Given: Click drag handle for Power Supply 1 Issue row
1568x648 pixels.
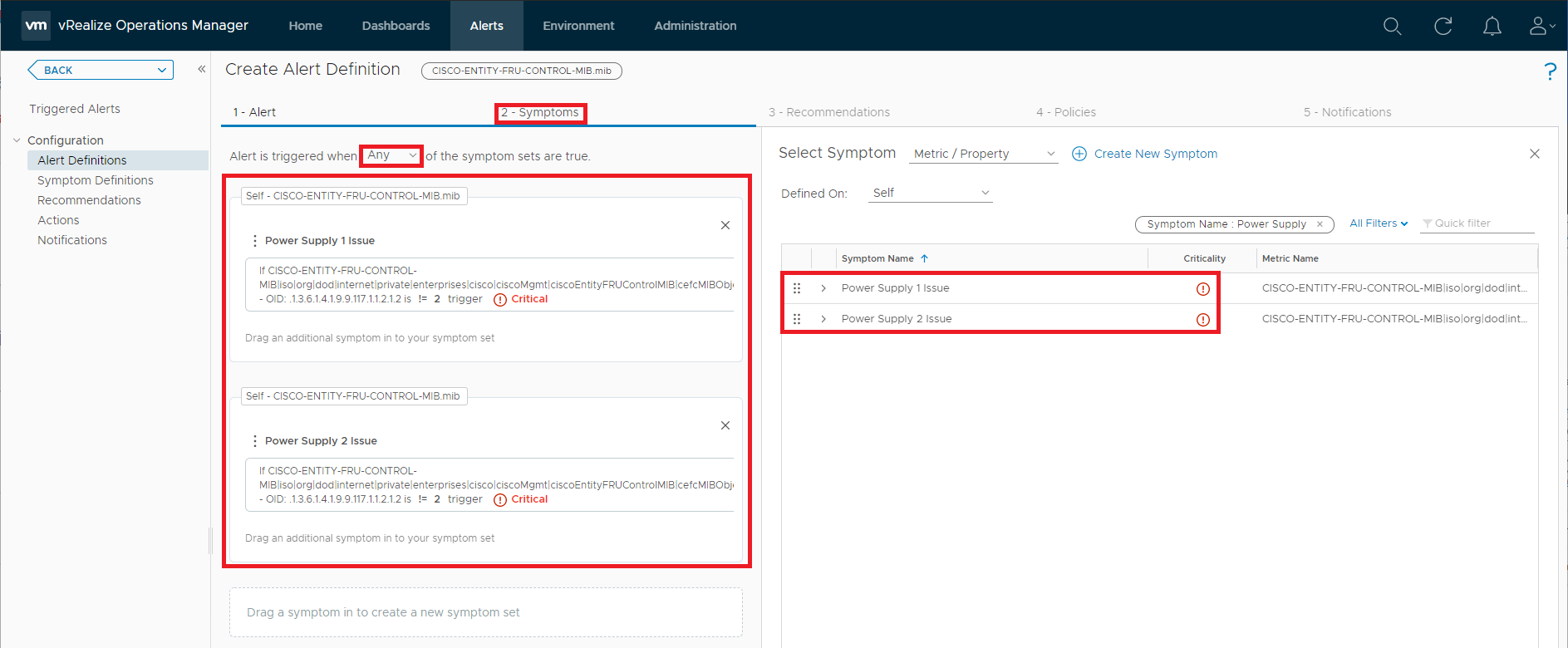Looking at the screenshot, I should click(x=797, y=288).
